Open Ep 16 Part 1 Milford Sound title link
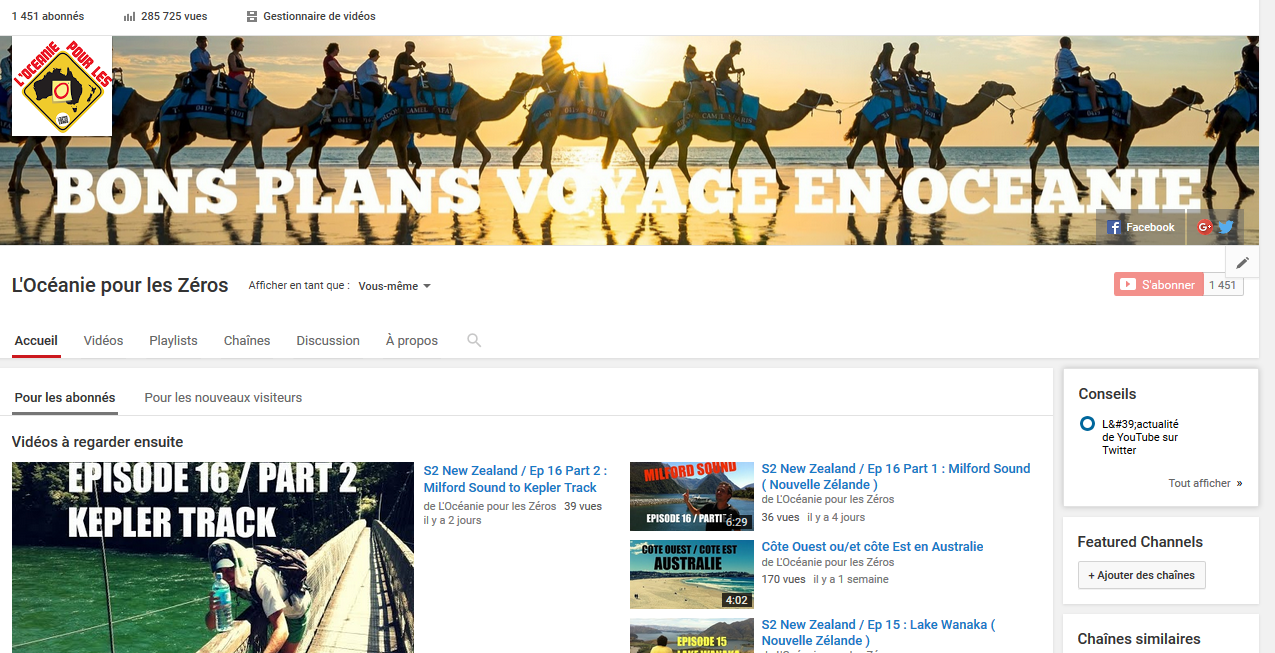The height and width of the screenshot is (653, 1275). pyautogui.click(x=896, y=476)
